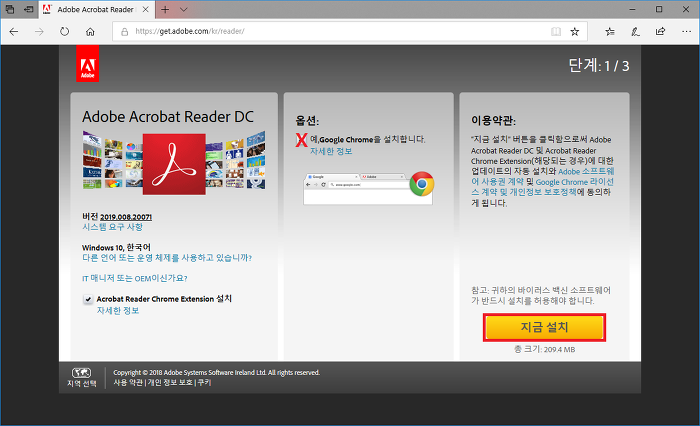This screenshot has height=426, width=700.
Task: Minimize the browser window
Action: click(x=632, y=9)
